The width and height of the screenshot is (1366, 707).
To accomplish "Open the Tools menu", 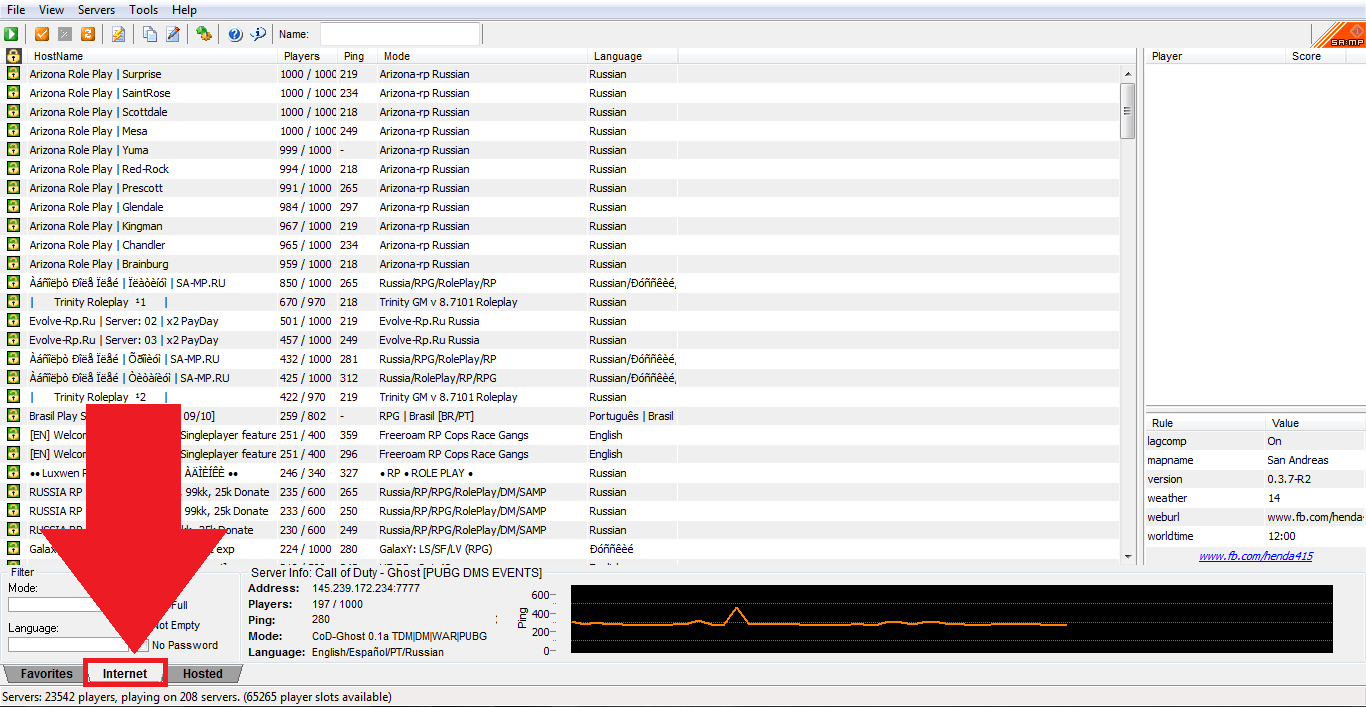I will click(x=143, y=10).
